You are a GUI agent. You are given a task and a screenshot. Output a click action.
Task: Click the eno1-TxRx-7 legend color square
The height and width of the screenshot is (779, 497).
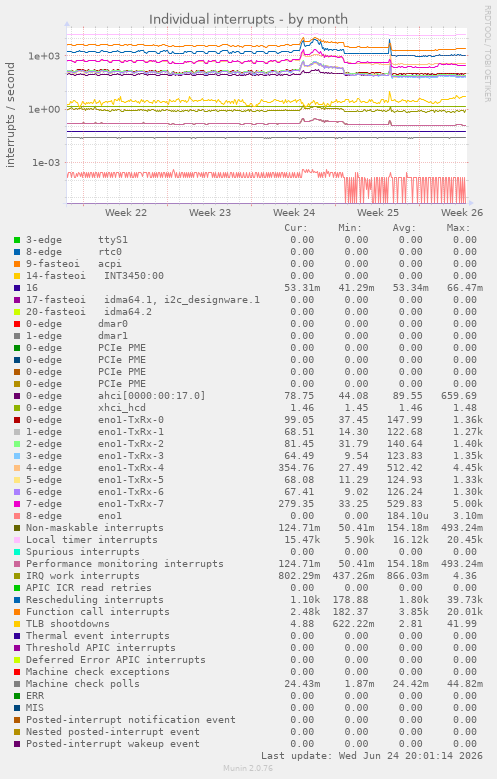[x=17, y=504]
